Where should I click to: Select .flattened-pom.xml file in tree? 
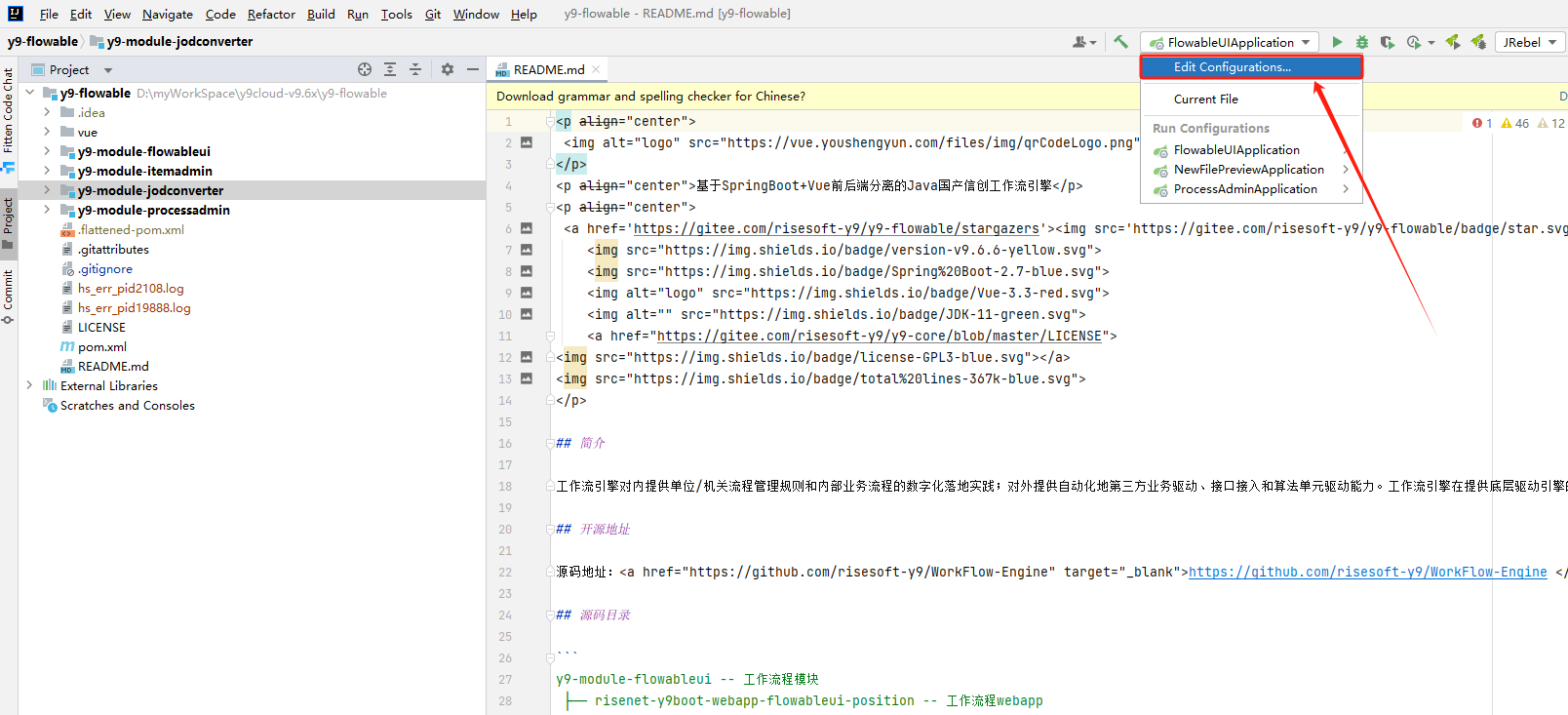(x=131, y=229)
